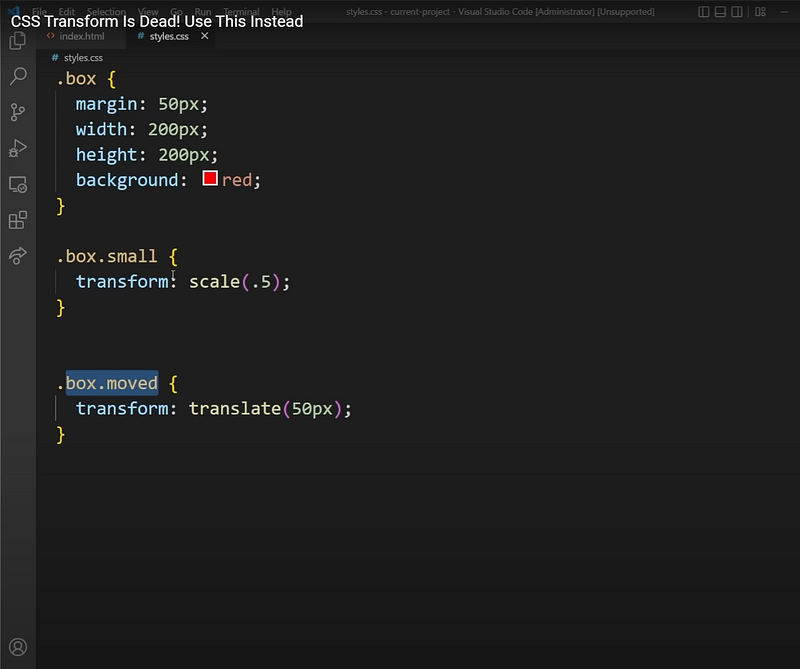Open Source Control view
The width and height of the screenshot is (800, 669).
coord(18,112)
